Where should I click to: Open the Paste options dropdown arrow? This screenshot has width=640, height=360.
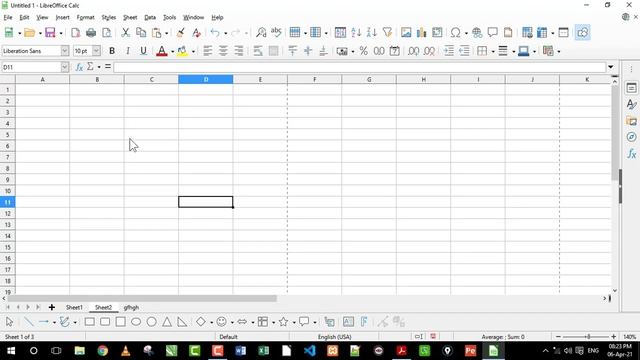coord(166,33)
